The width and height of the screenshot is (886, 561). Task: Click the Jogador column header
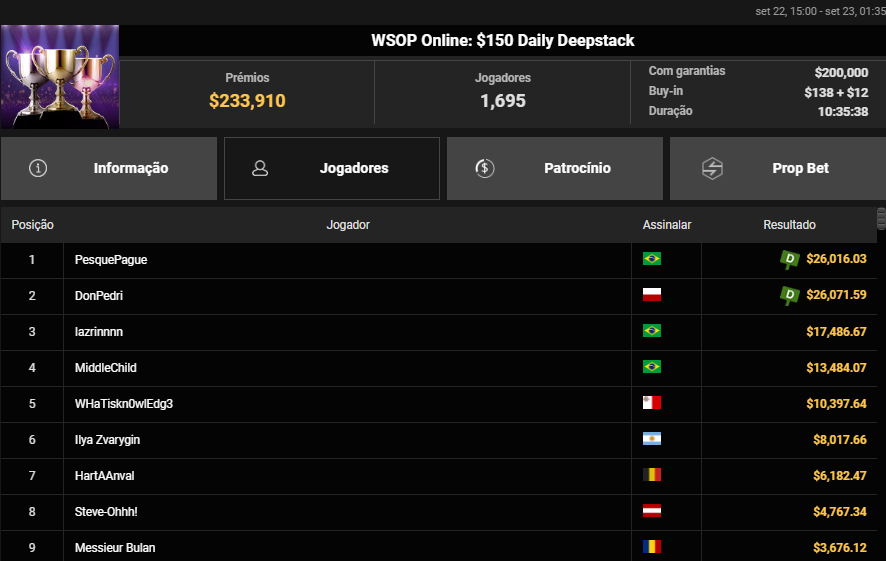348,225
